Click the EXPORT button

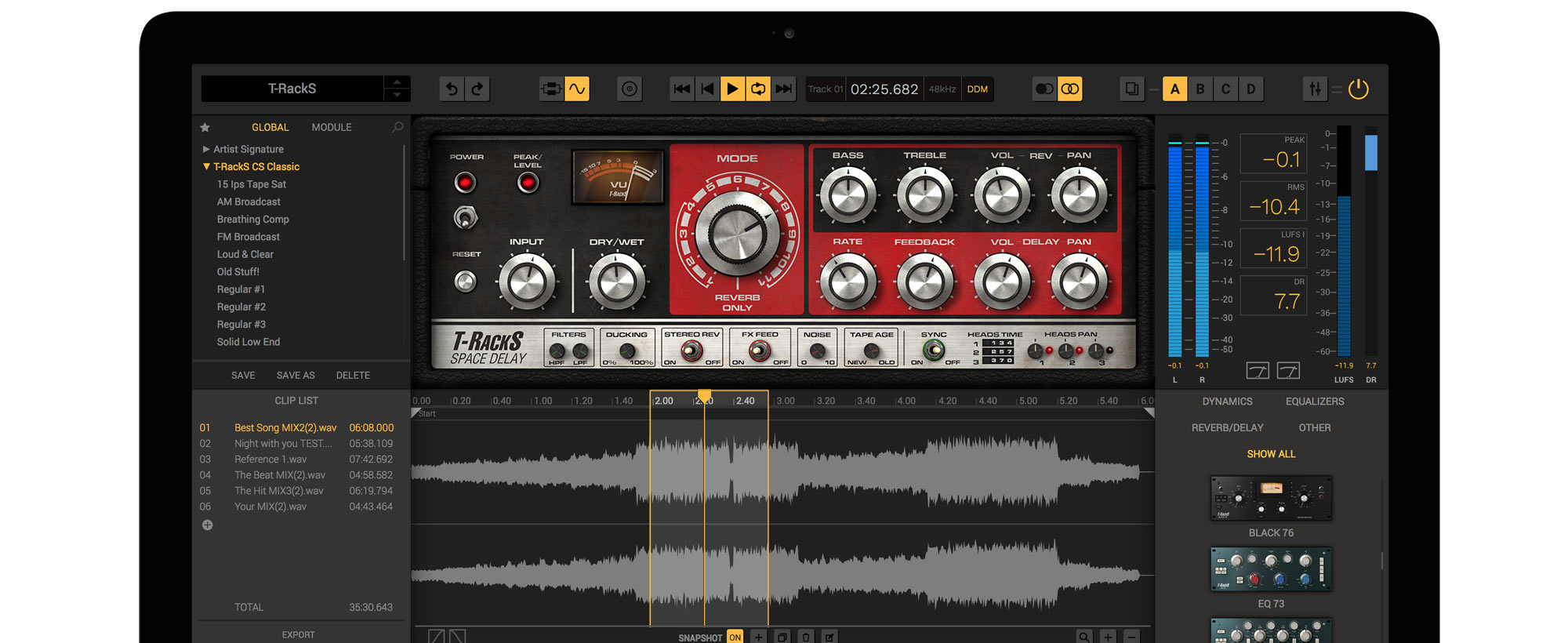click(x=298, y=635)
